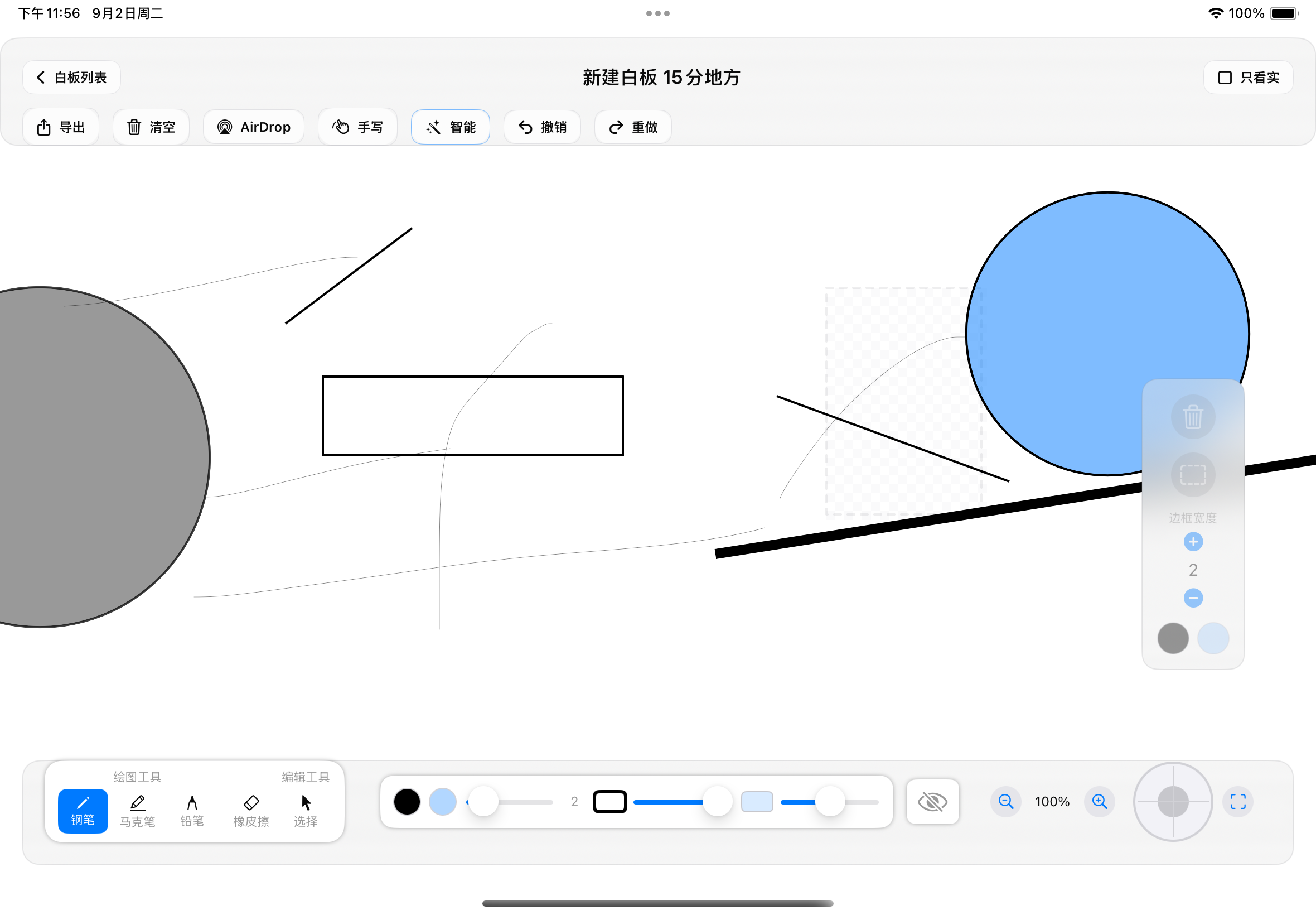Open AirDrop sharing
This screenshot has width=1316, height=915.
coord(254,127)
